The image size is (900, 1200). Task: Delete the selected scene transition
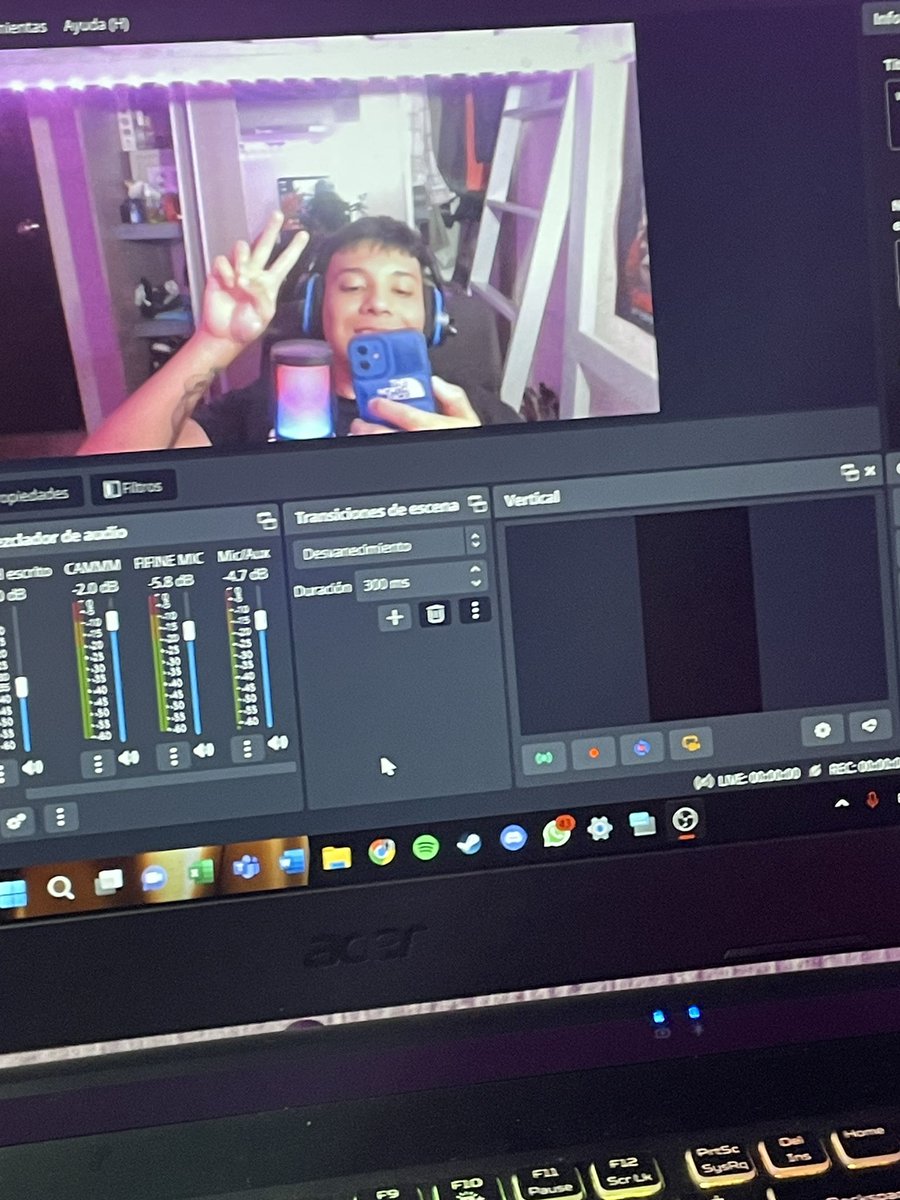click(434, 613)
